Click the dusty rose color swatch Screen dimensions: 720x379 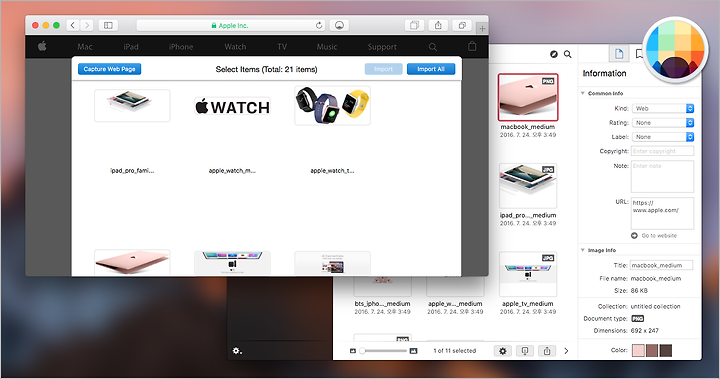[652, 351]
